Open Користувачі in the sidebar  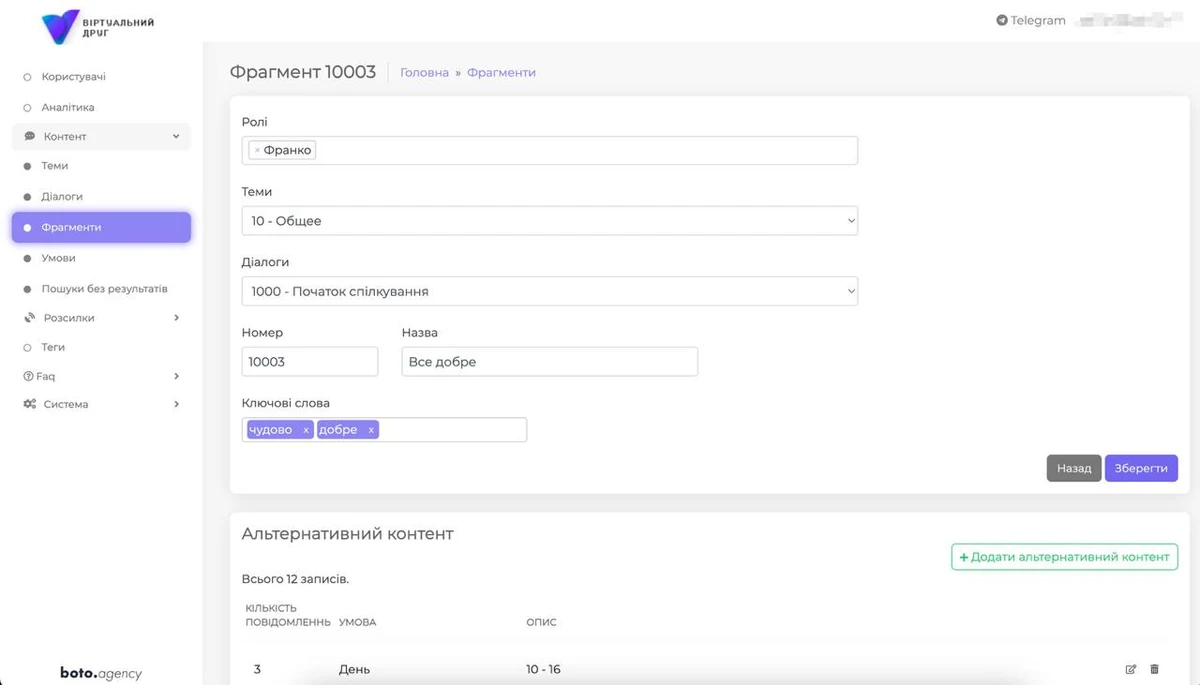[x=73, y=77]
